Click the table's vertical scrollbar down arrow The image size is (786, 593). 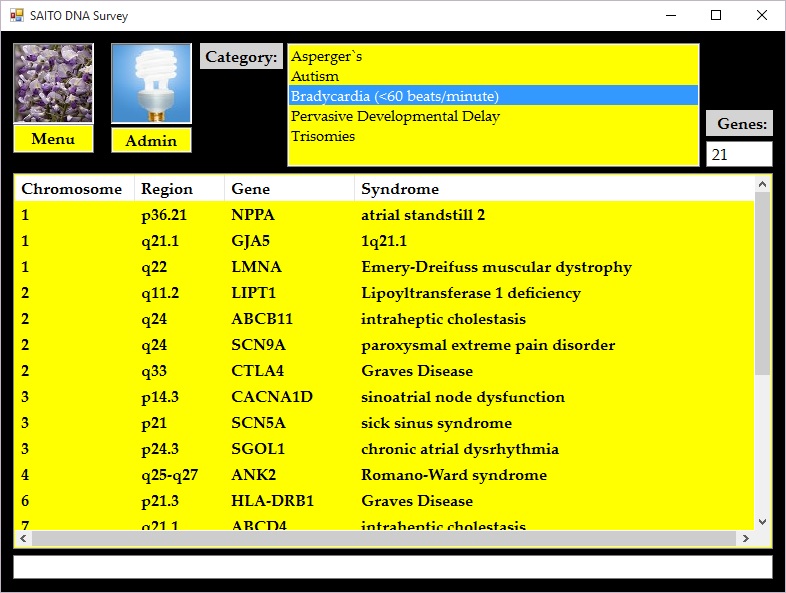click(762, 522)
